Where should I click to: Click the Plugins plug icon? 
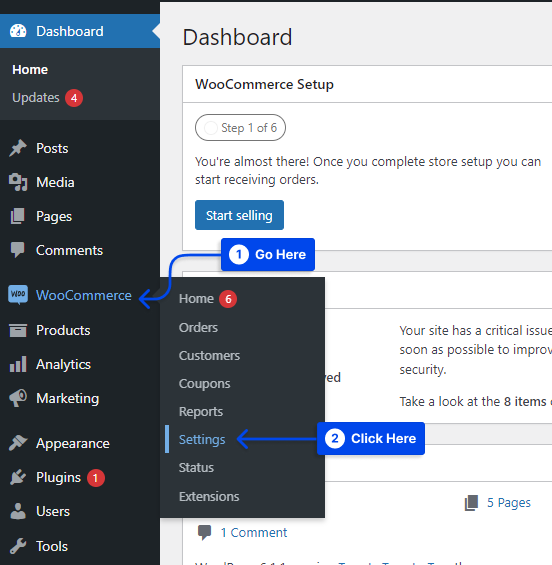point(18,477)
